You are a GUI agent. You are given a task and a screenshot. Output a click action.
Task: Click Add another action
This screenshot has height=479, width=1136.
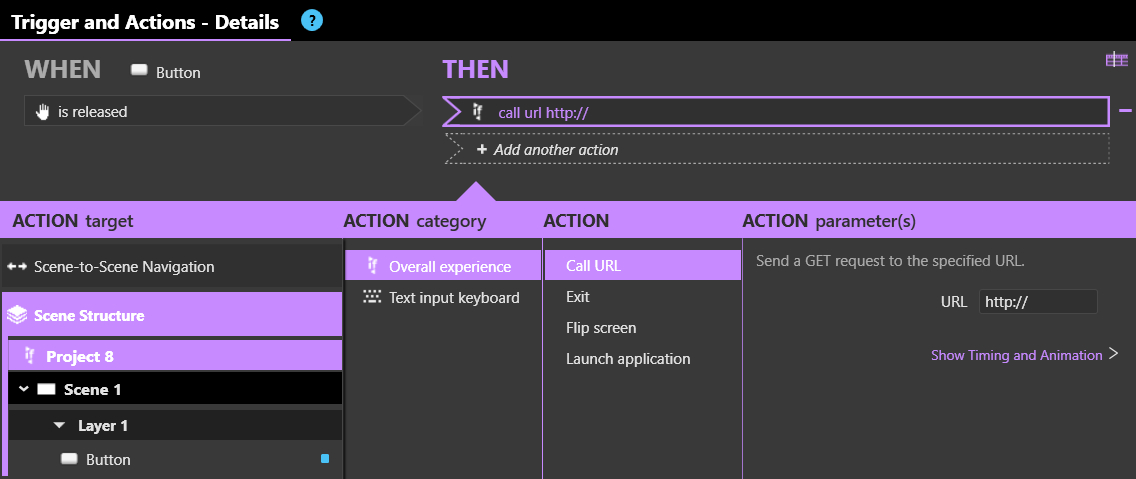click(555, 149)
